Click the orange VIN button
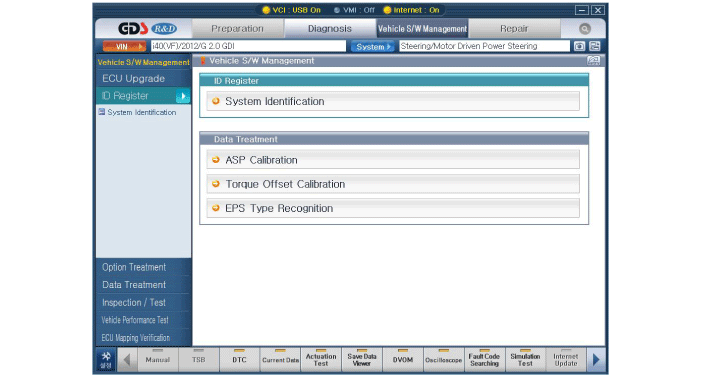701x376 pixels. click(x=124, y=46)
